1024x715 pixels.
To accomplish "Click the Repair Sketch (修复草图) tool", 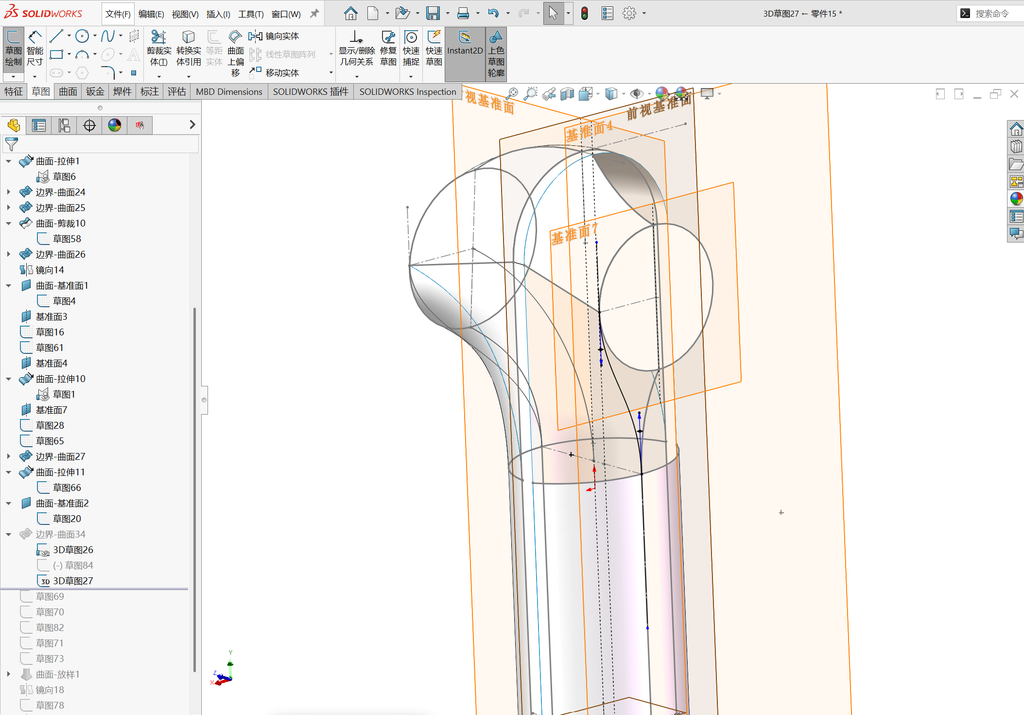I will (x=388, y=48).
